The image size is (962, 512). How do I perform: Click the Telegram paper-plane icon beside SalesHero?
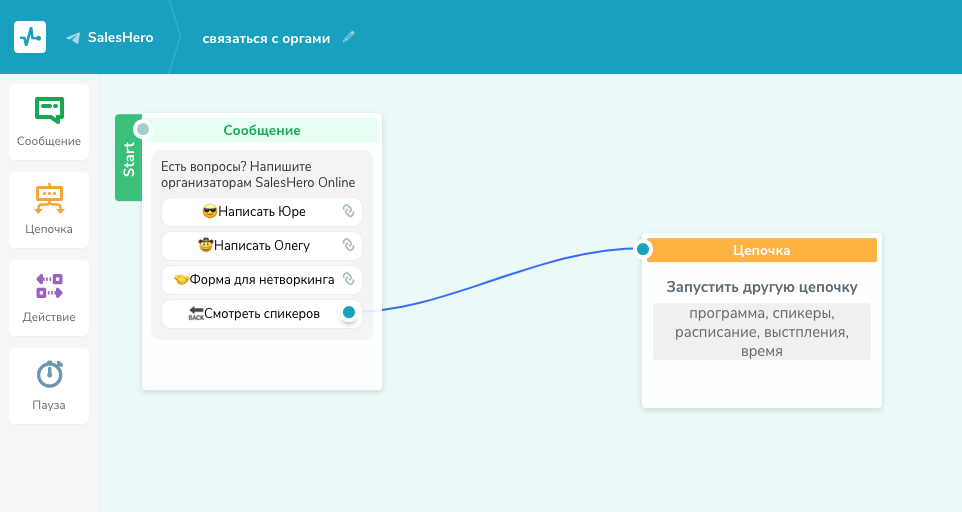[x=73, y=38]
